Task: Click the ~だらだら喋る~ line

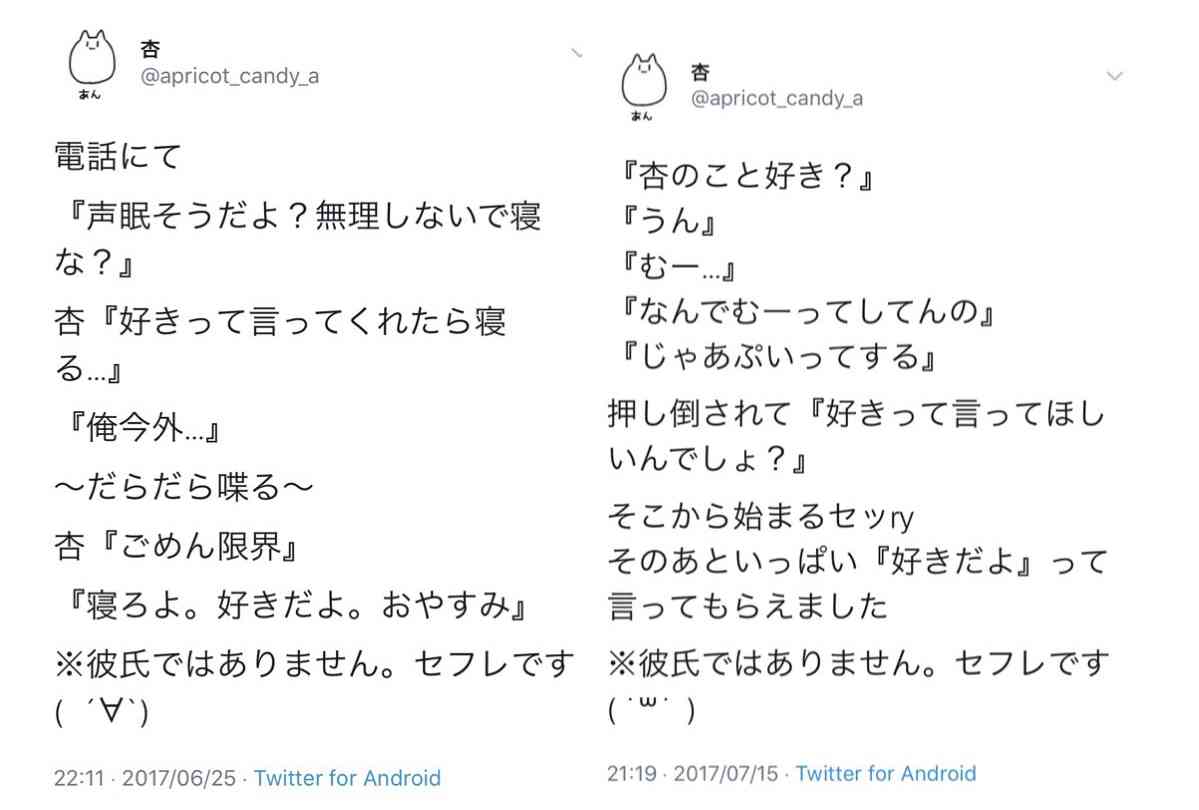Action: tap(184, 487)
